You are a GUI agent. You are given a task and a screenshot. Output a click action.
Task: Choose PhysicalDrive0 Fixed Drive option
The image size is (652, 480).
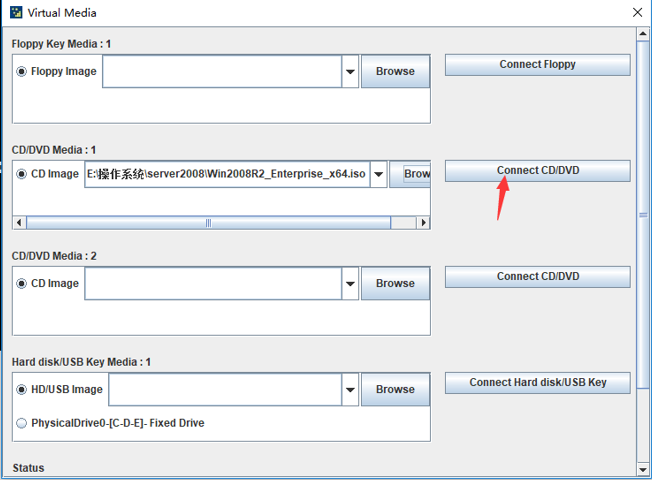click(22, 423)
